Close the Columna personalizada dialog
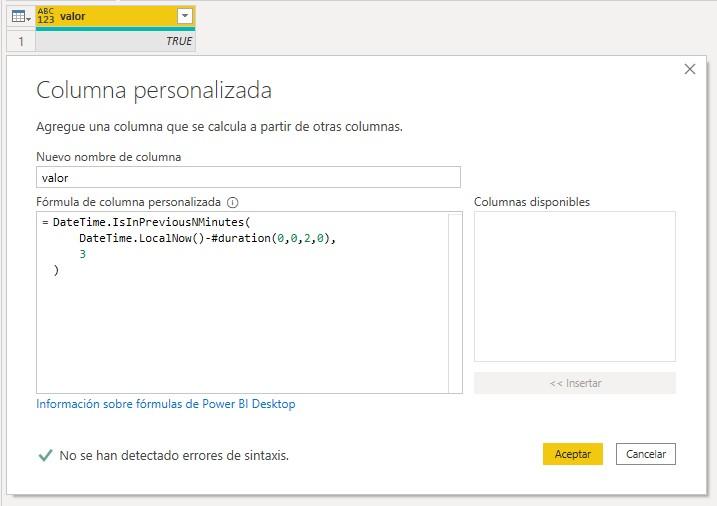717x506 pixels. coord(690,69)
